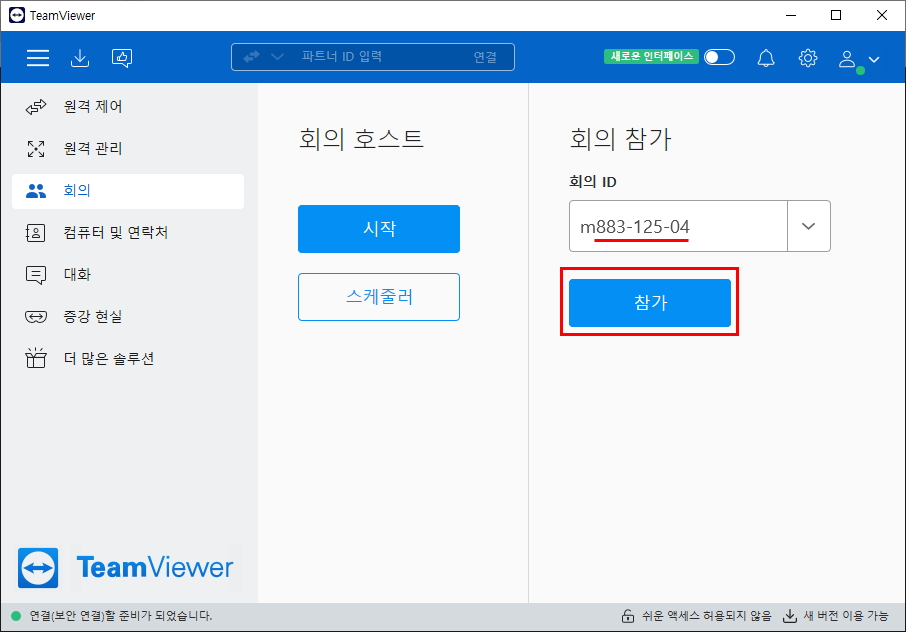Image resolution: width=906 pixels, height=632 pixels.
Task: Close the TeamViewer window
Action: tap(882, 15)
